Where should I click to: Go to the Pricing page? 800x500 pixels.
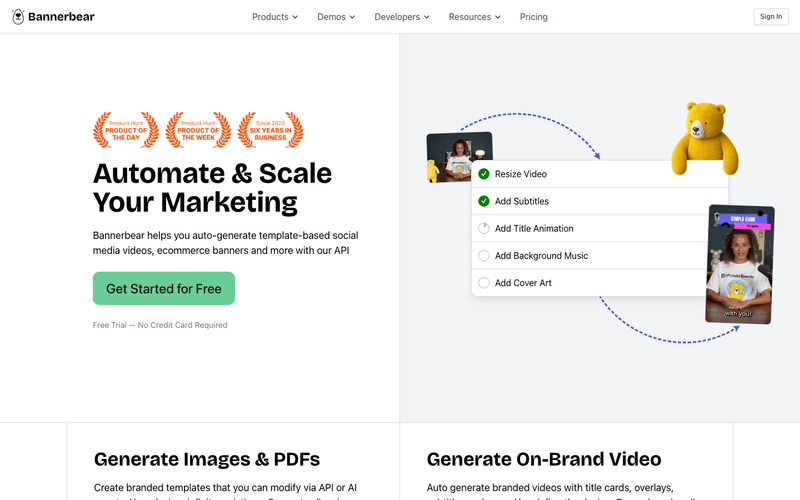[x=534, y=17]
